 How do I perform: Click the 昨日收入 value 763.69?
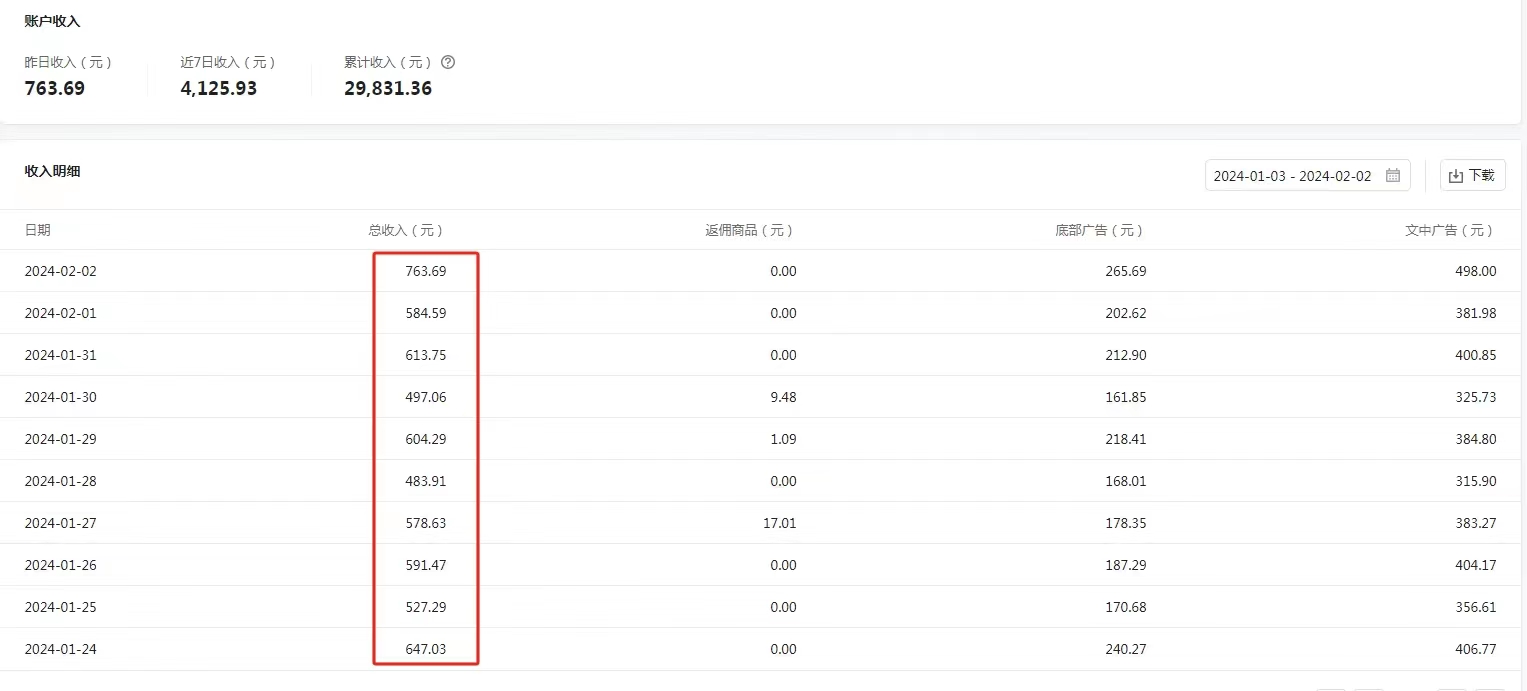coord(55,88)
